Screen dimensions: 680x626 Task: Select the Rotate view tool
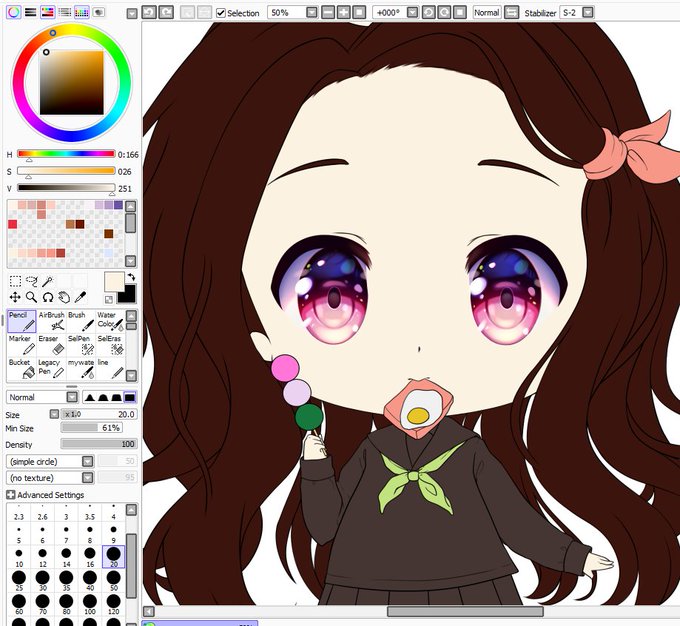pos(48,297)
